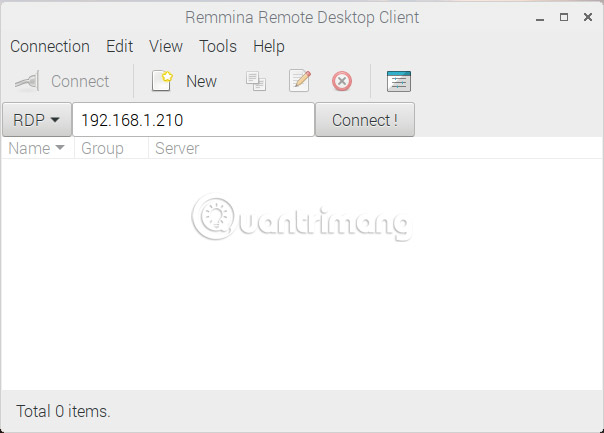Click the 'Total 0 items.' status text
This screenshot has height=433, width=604.
[x=63, y=411]
